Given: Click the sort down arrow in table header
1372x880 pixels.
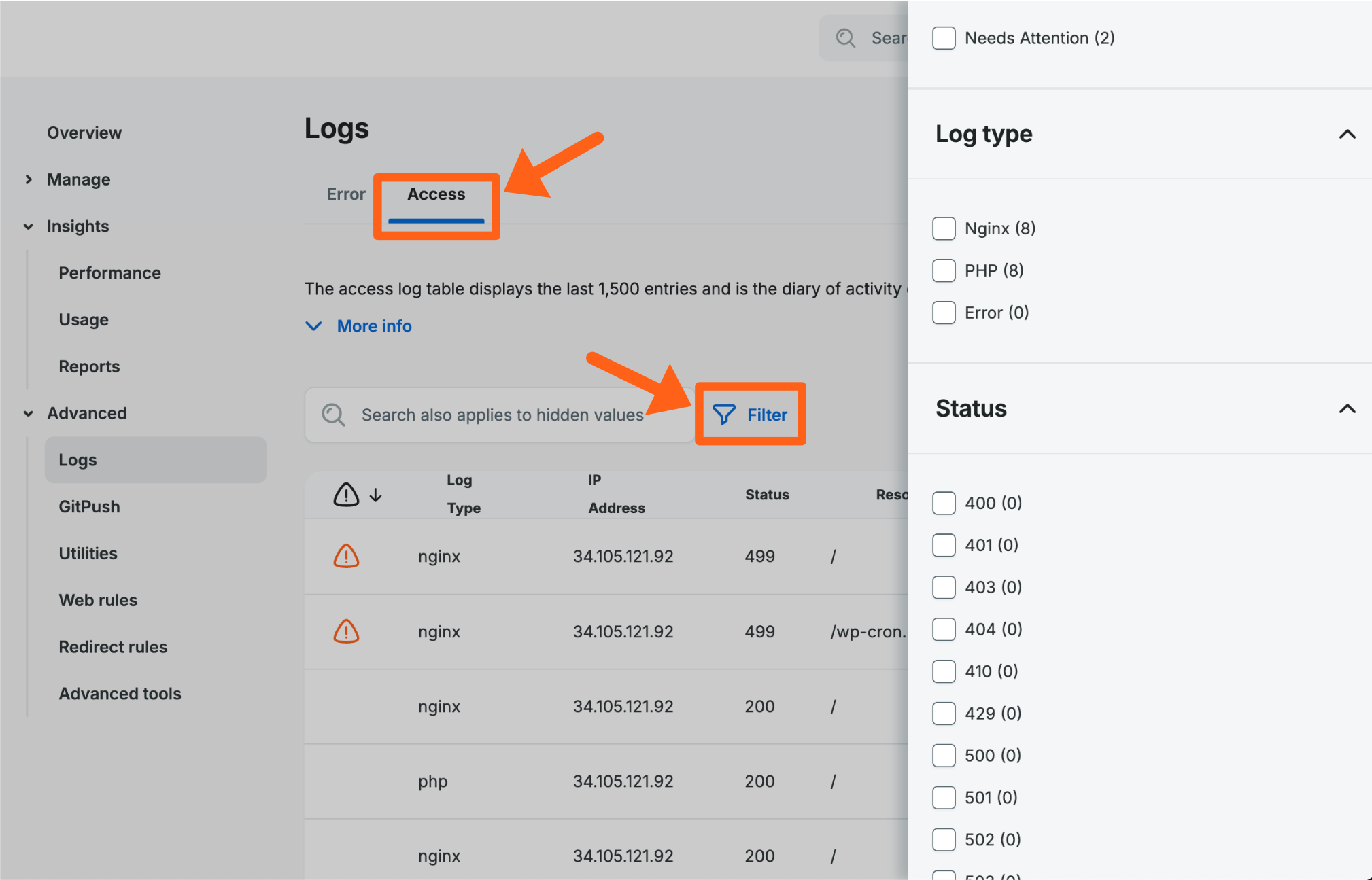Looking at the screenshot, I should coord(376,495).
